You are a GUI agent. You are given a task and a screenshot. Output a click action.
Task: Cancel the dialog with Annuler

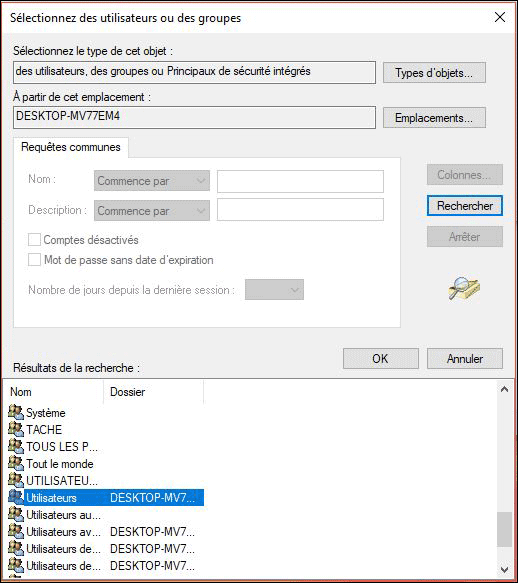click(465, 359)
